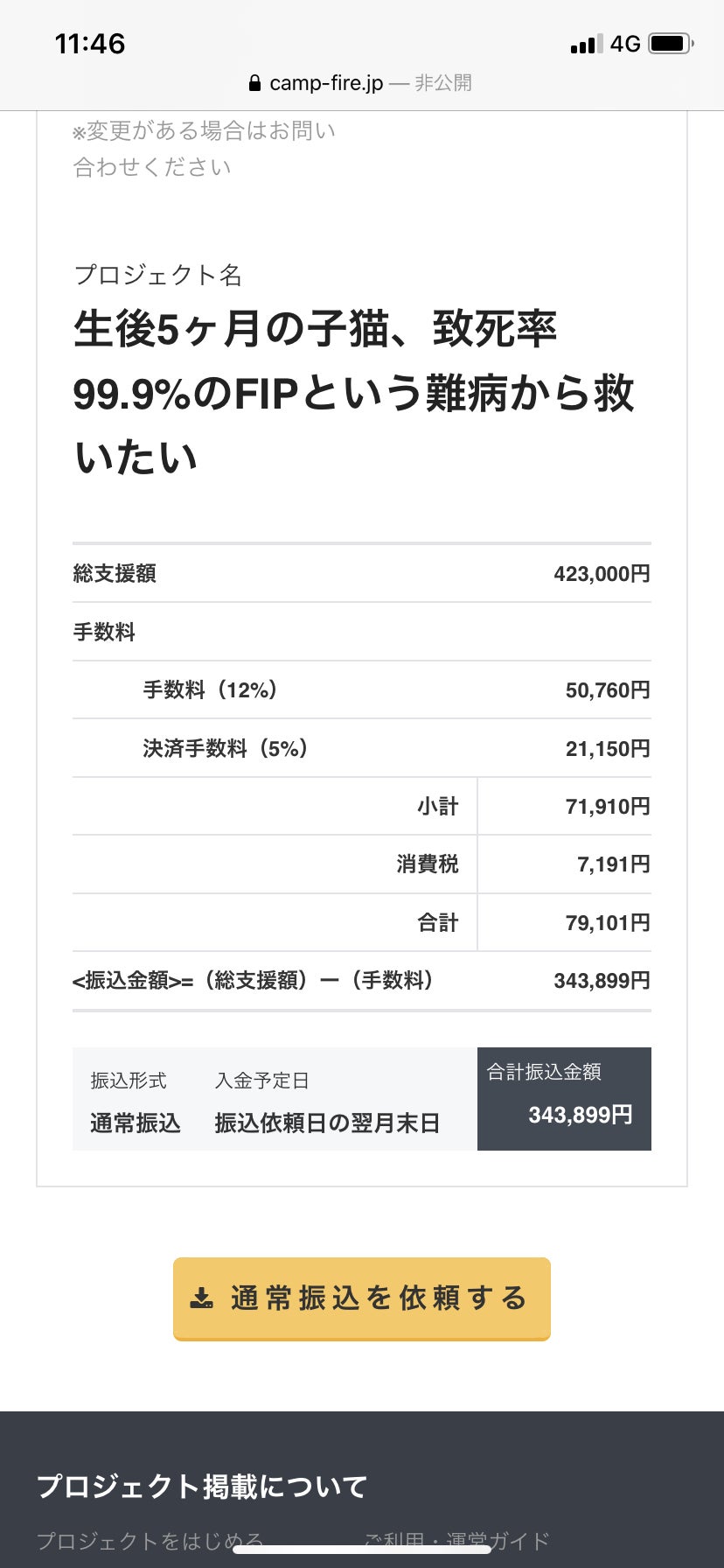The image size is (724, 1568).
Task: Select the 総支援額 amount 423,000円
Action: 602,574
